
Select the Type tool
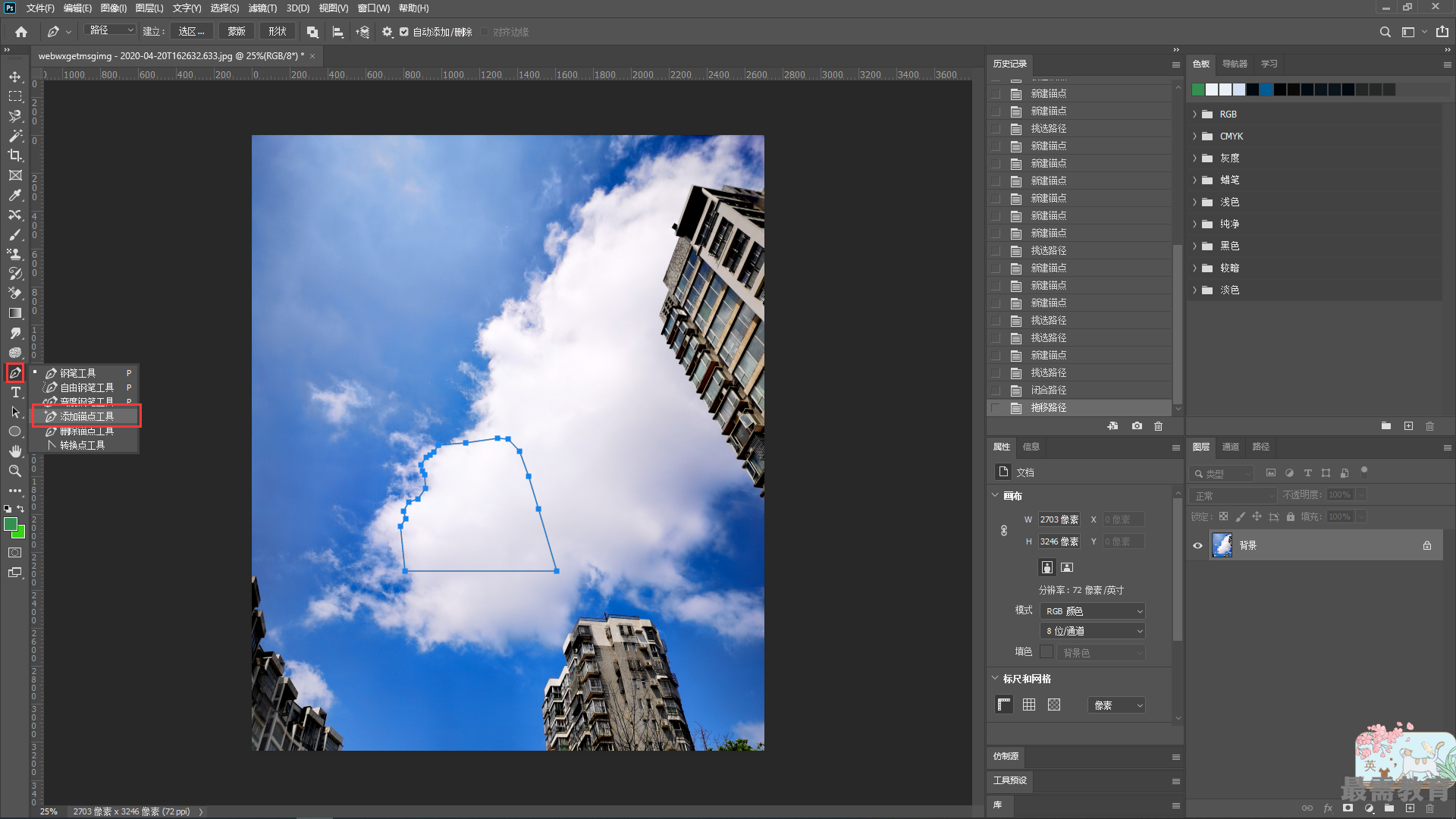(x=15, y=392)
